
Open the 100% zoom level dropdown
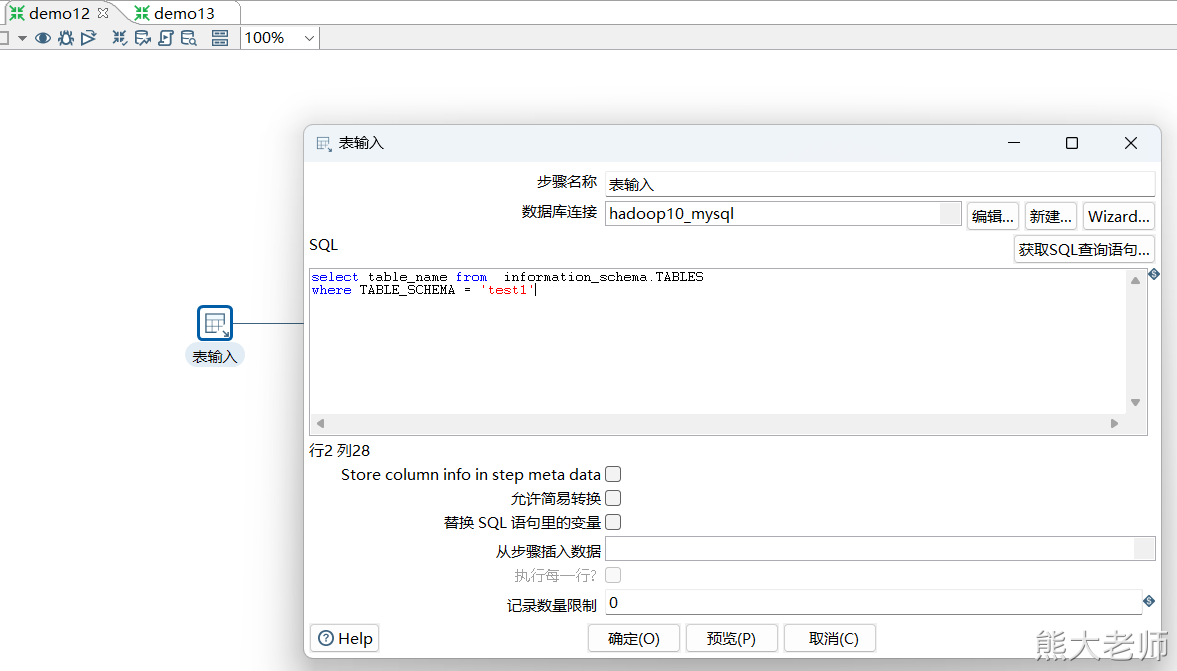[x=309, y=38]
